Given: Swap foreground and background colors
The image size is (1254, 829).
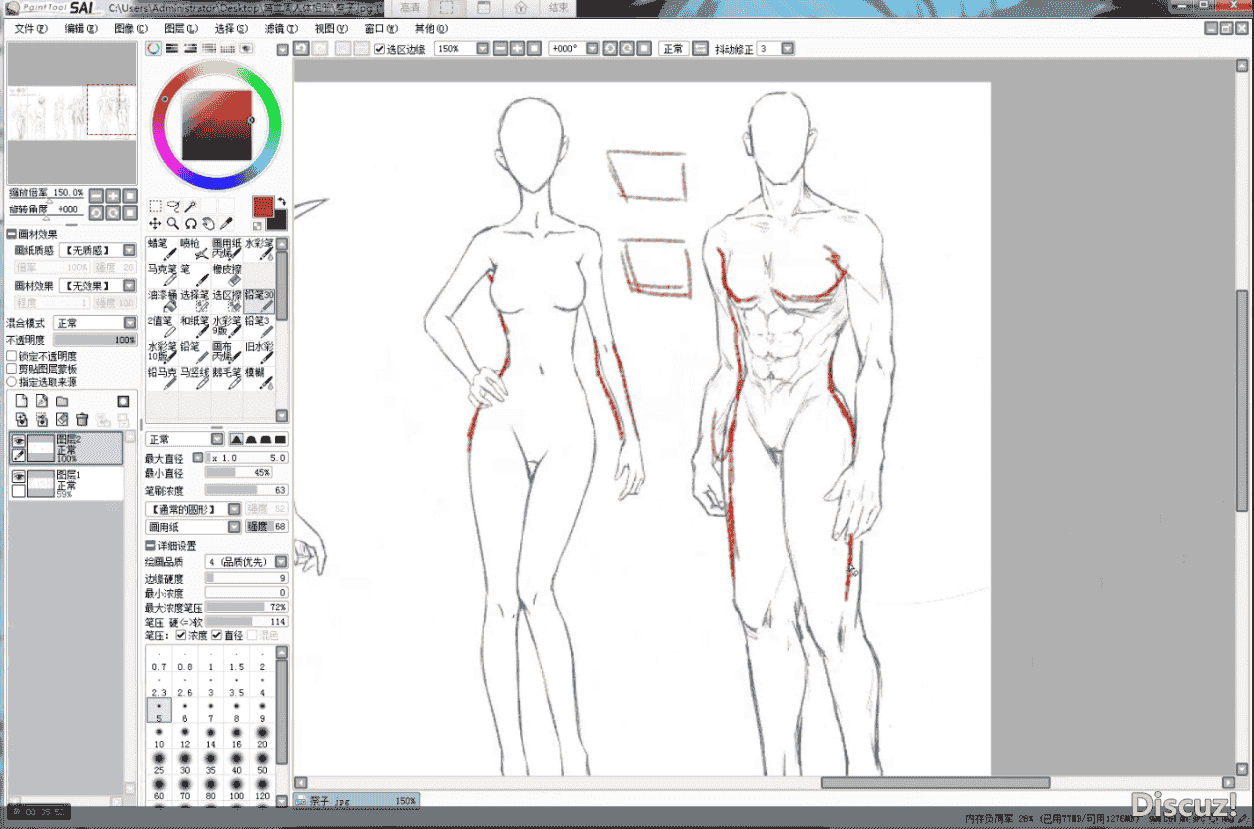Looking at the screenshot, I should pyautogui.click(x=282, y=202).
